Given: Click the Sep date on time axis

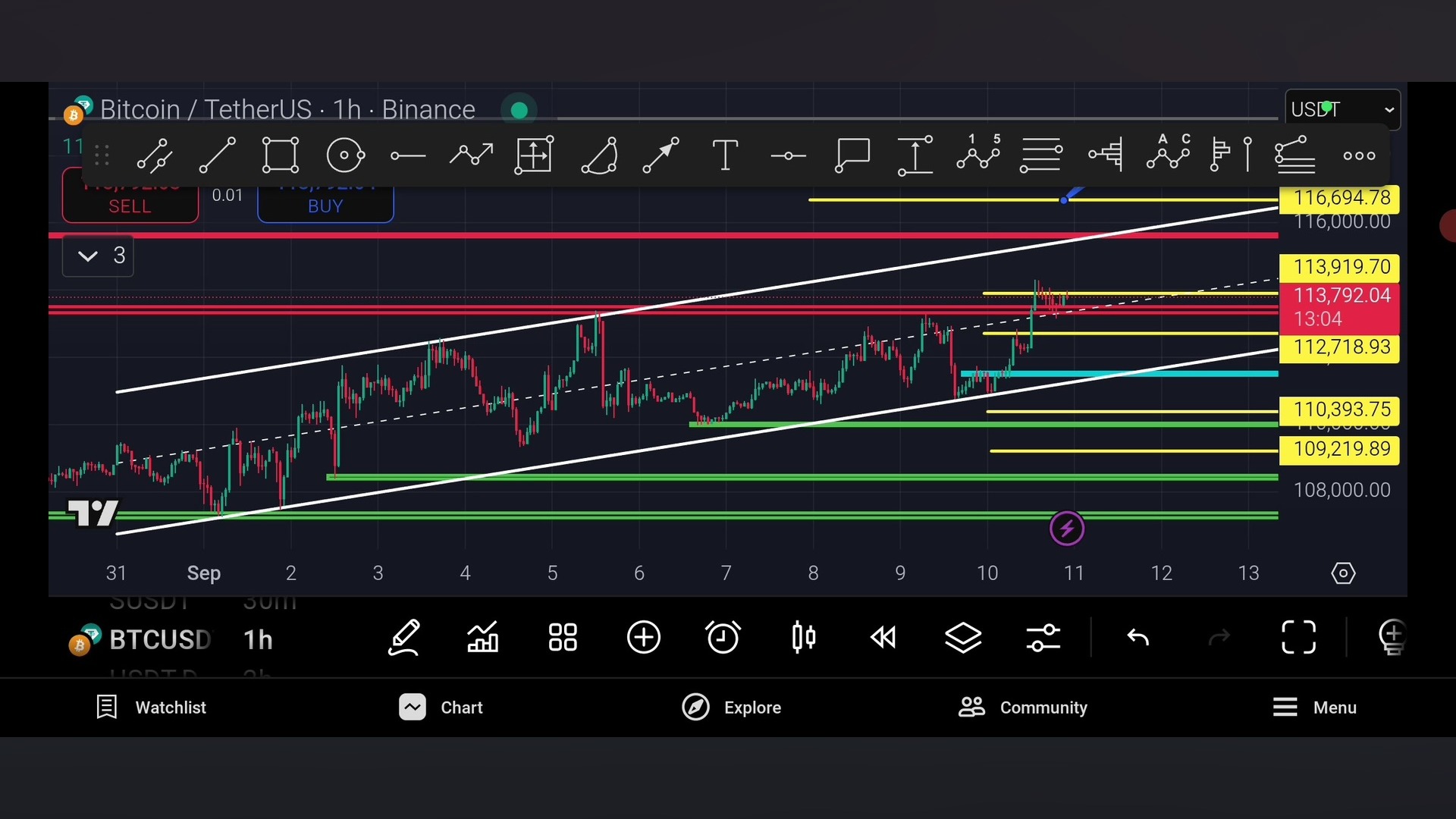Looking at the screenshot, I should tap(204, 573).
